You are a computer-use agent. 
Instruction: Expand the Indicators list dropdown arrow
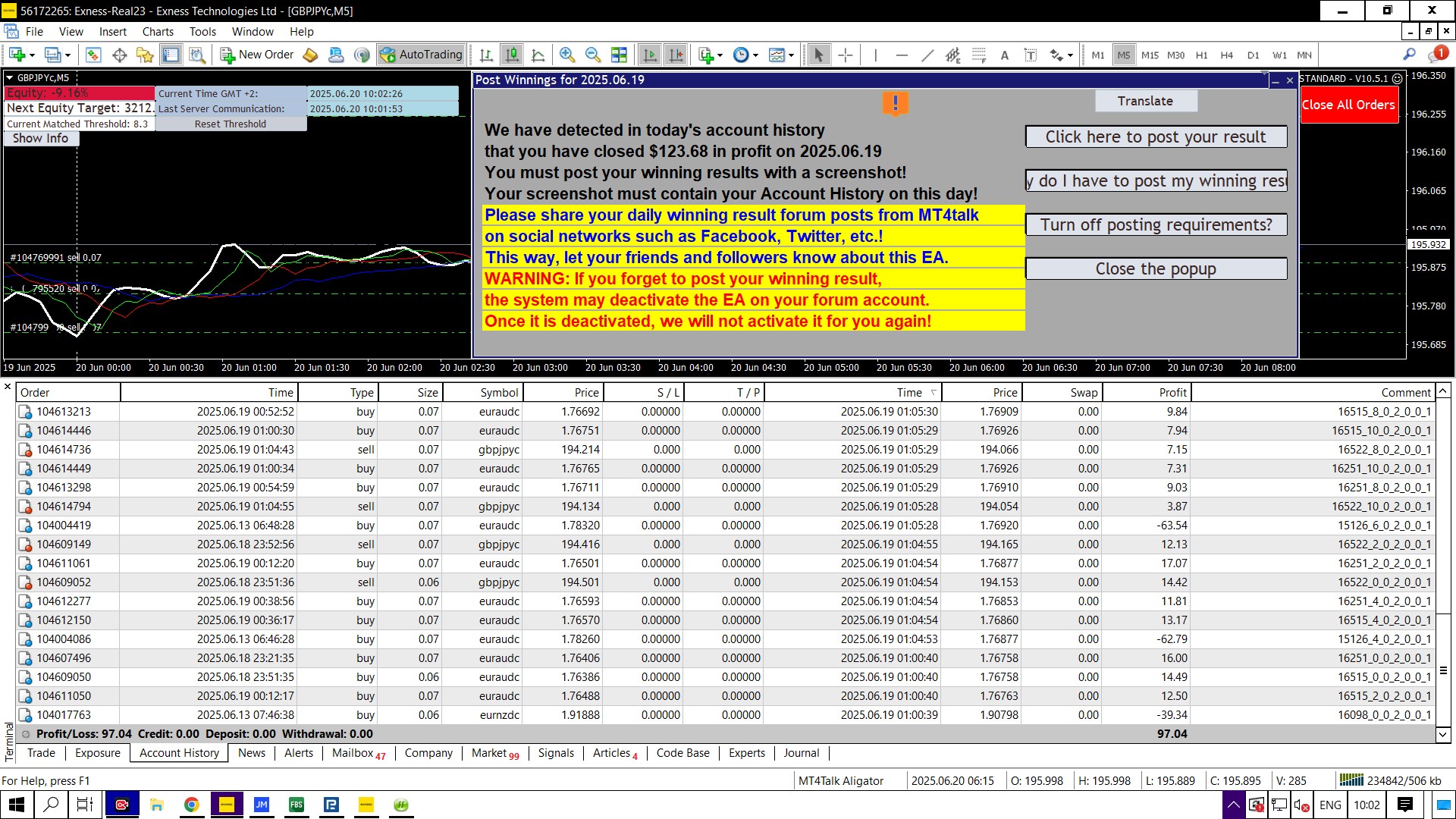pyautogui.click(x=720, y=55)
